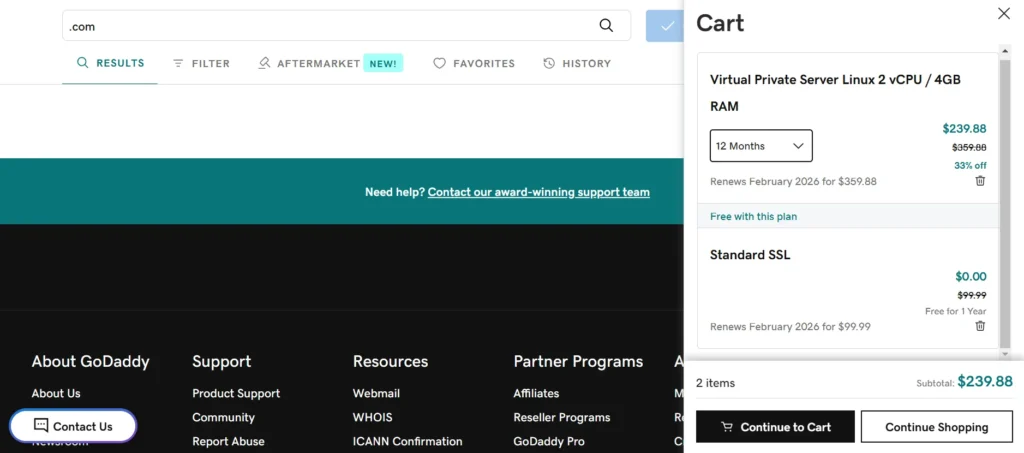The height and width of the screenshot is (453, 1024).
Task: Click Continue to Cart button
Action: coord(775,427)
